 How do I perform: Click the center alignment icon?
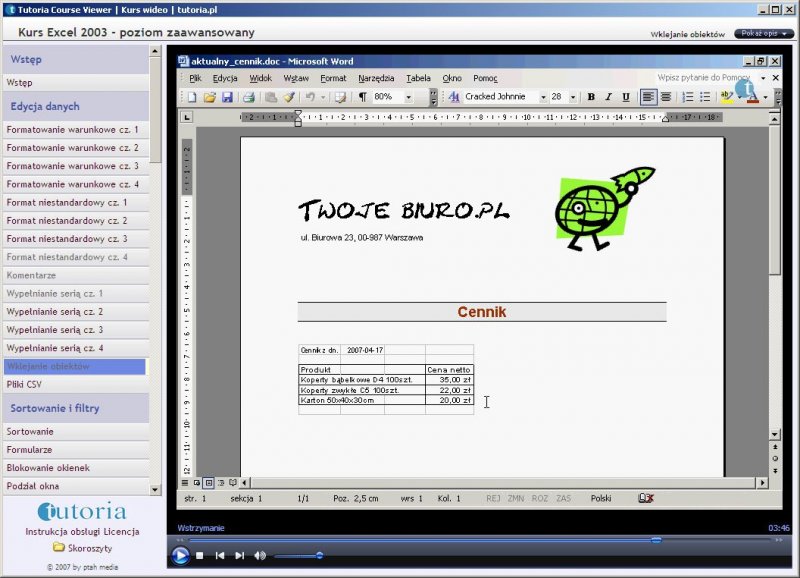pyautogui.click(x=666, y=97)
